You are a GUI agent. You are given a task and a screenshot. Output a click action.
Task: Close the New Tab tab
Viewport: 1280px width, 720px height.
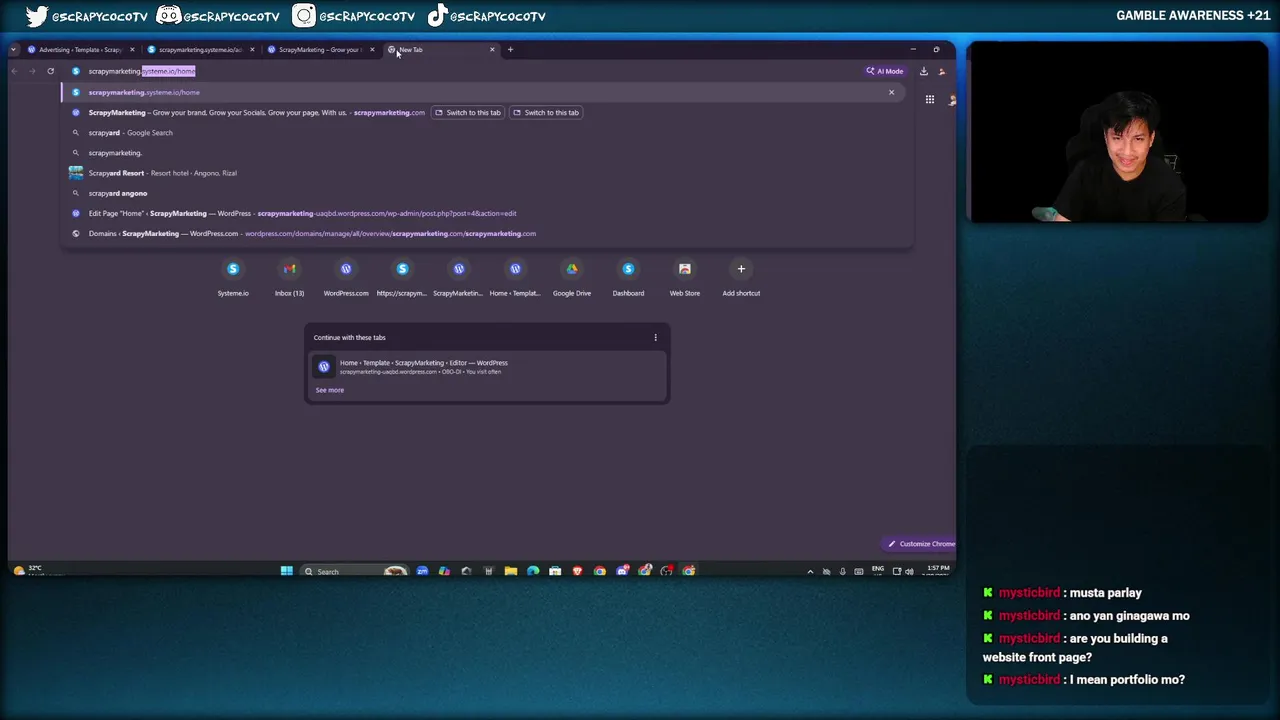(x=492, y=49)
